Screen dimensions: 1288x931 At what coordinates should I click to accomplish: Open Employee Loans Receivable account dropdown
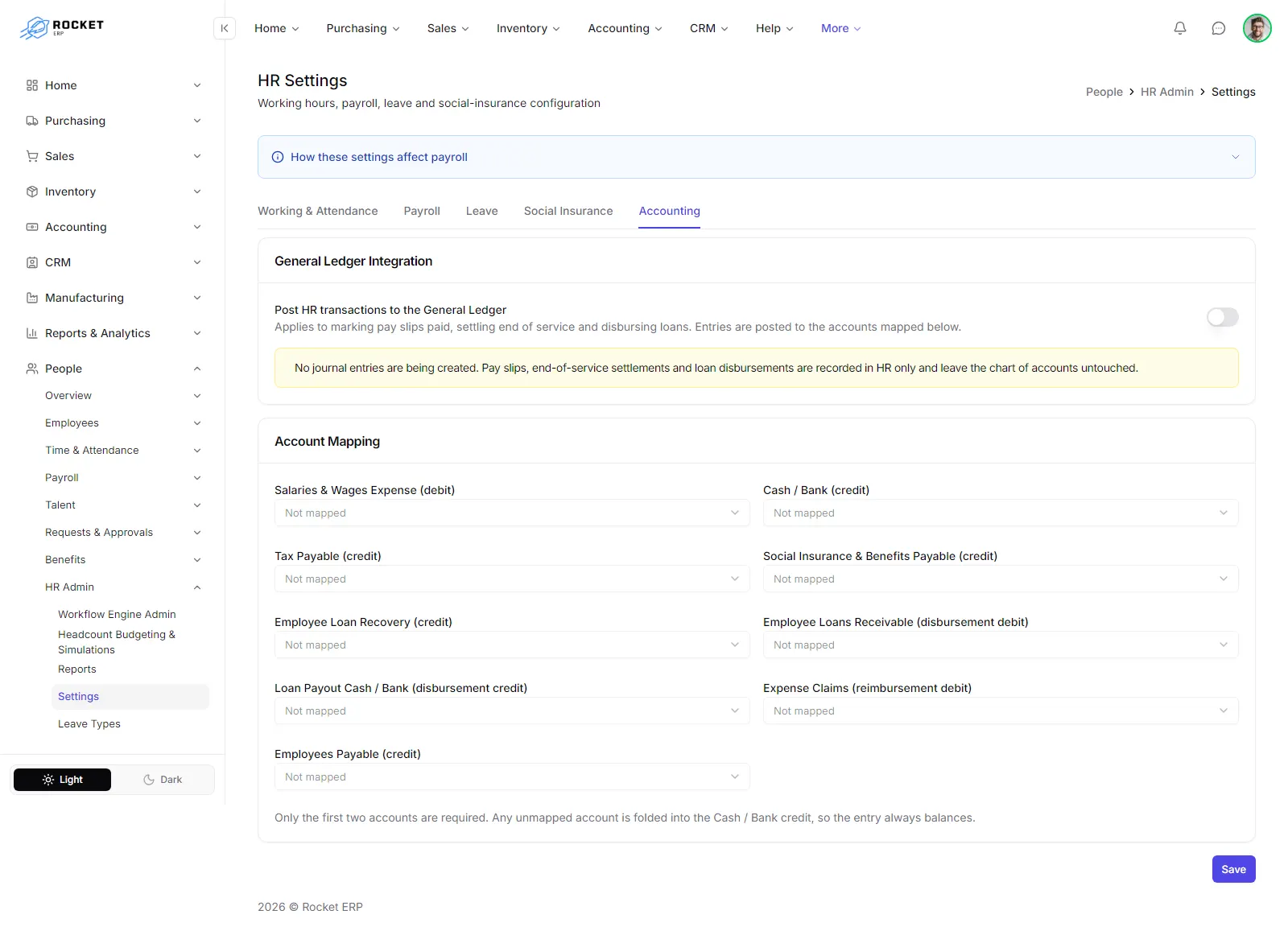1001,645
